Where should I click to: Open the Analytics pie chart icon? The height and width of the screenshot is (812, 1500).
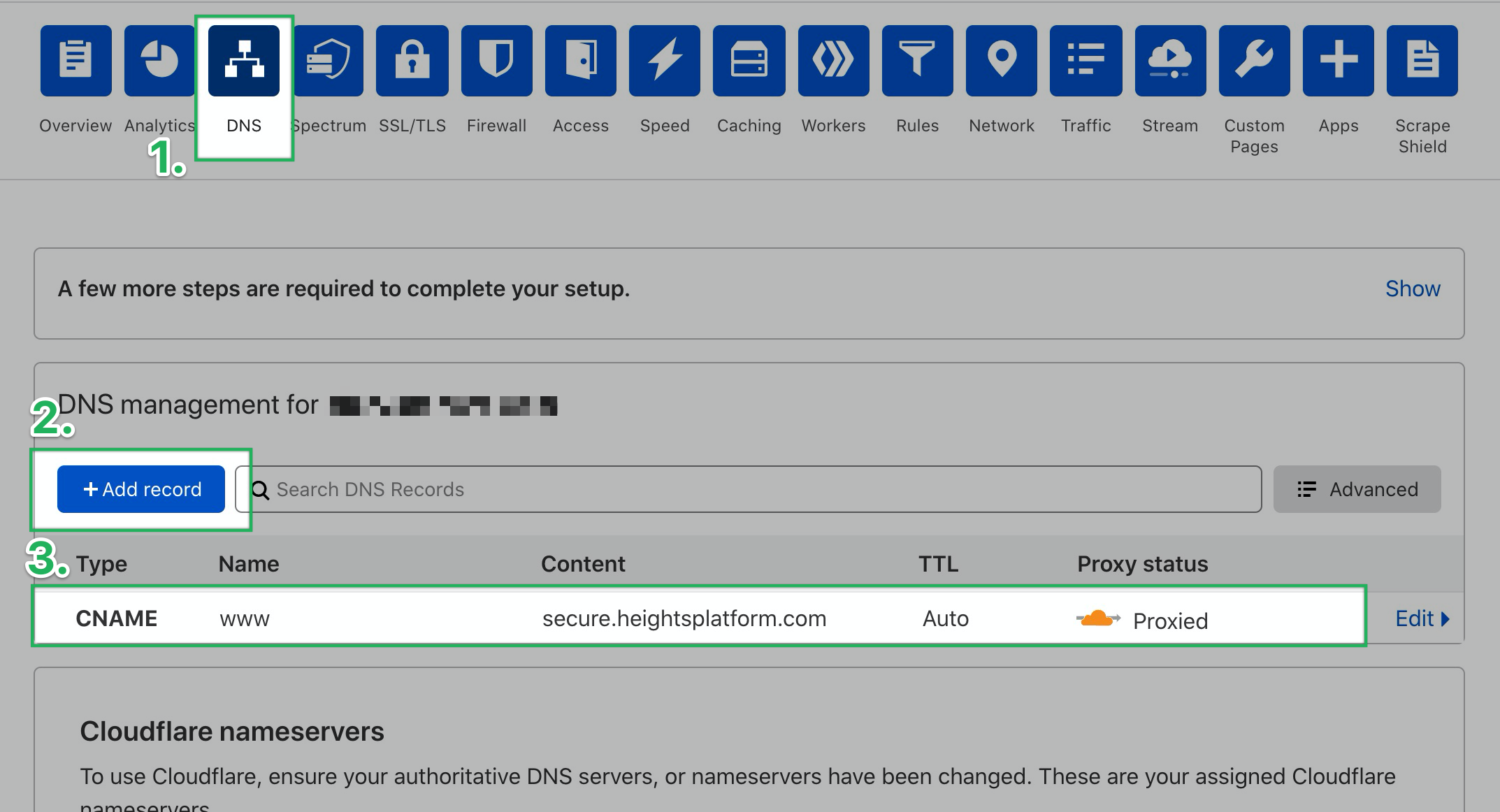[159, 60]
